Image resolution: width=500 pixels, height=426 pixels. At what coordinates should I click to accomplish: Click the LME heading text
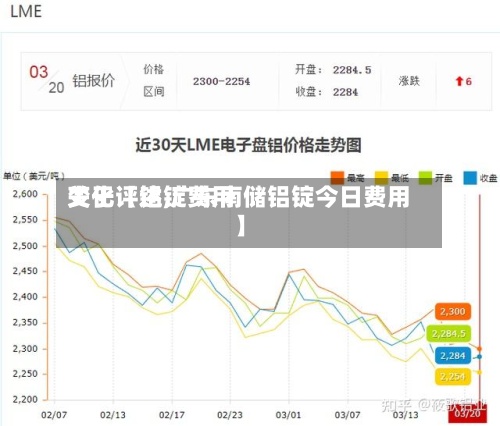click(26, 11)
